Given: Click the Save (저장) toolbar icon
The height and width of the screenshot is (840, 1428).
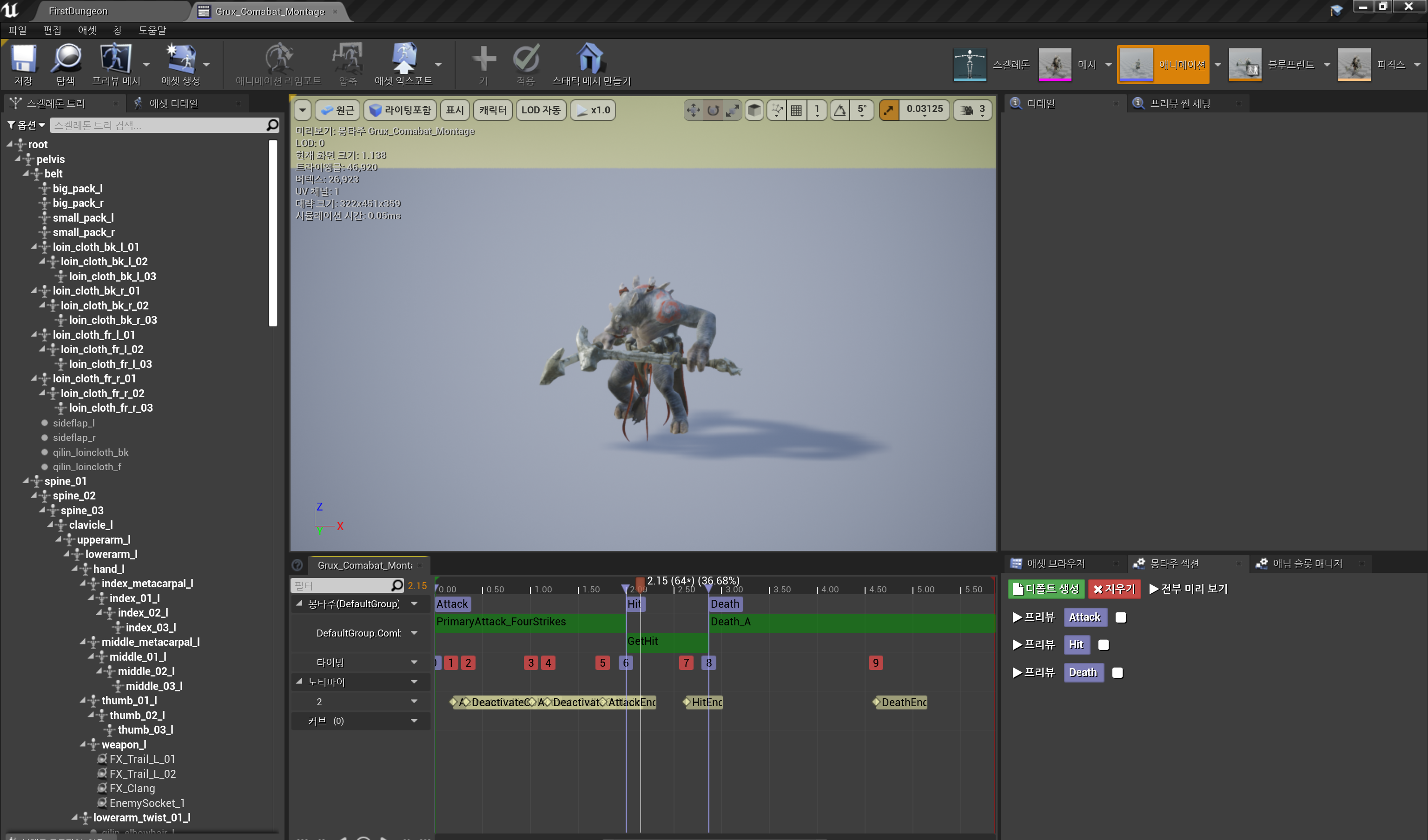Looking at the screenshot, I should pos(23,59).
